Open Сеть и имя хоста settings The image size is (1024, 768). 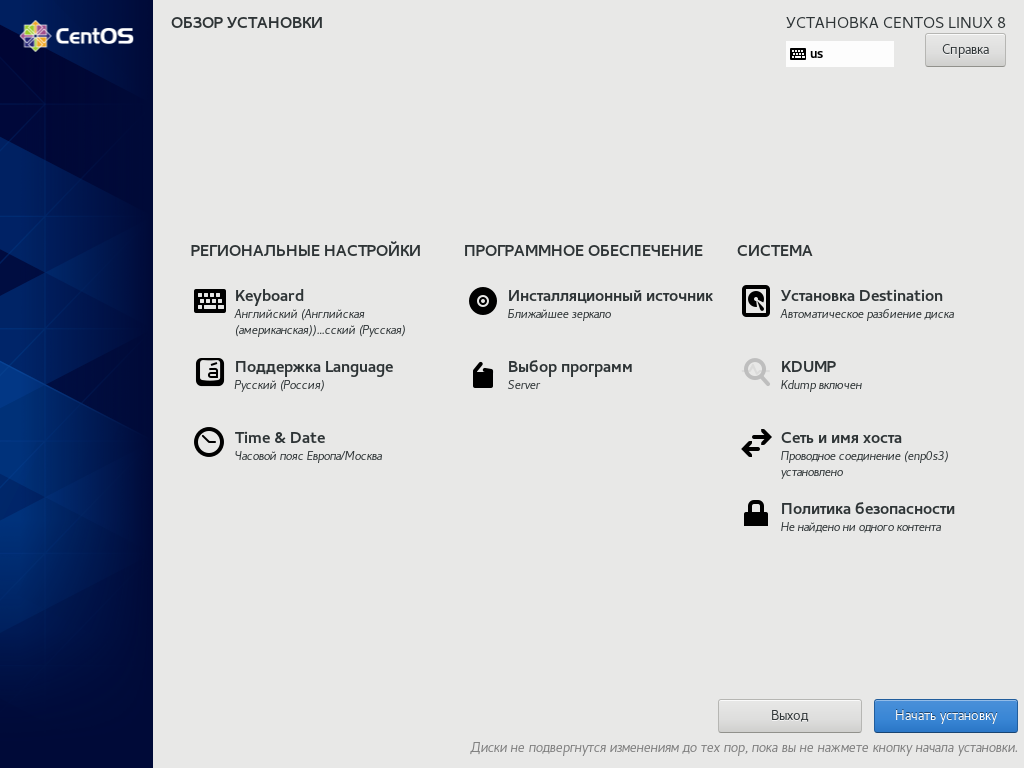coord(840,438)
